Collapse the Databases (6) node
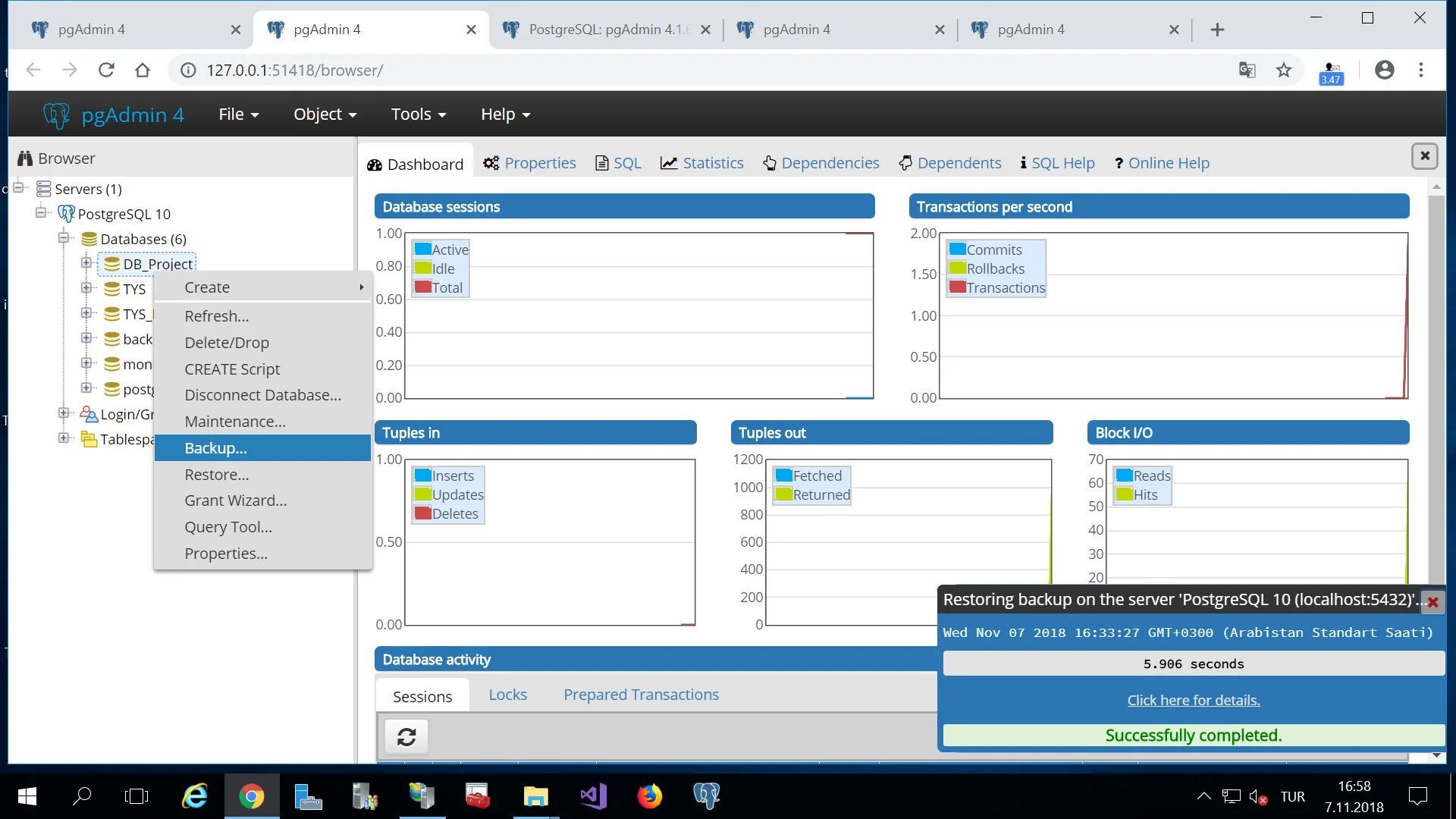The height and width of the screenshot is (819, 1456). click(64, 238)
